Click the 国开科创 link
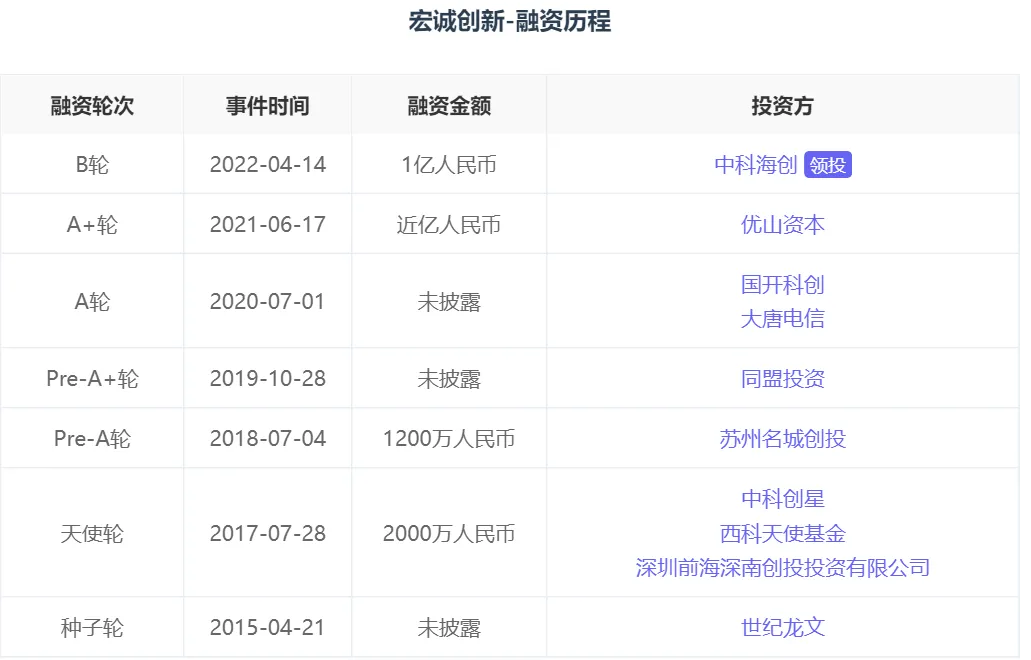1031x660 pixels. [x=783, y=284]
